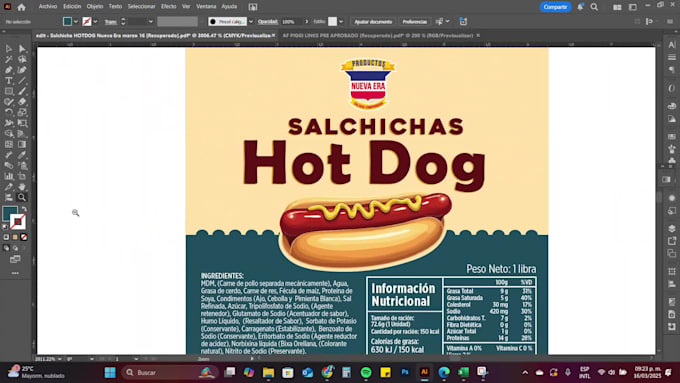Click Ajustar documento button
The width and height of the screenshot is (680, 383).
point(373,22)
